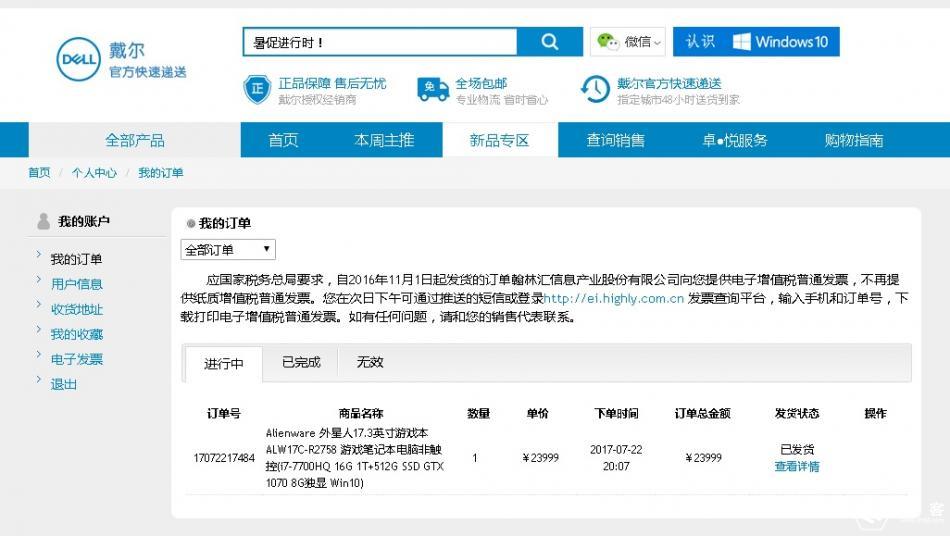Click the 个人中心 breadcrumb link
950x536 pixels.
pyautogui.click(x=94, y=173)
